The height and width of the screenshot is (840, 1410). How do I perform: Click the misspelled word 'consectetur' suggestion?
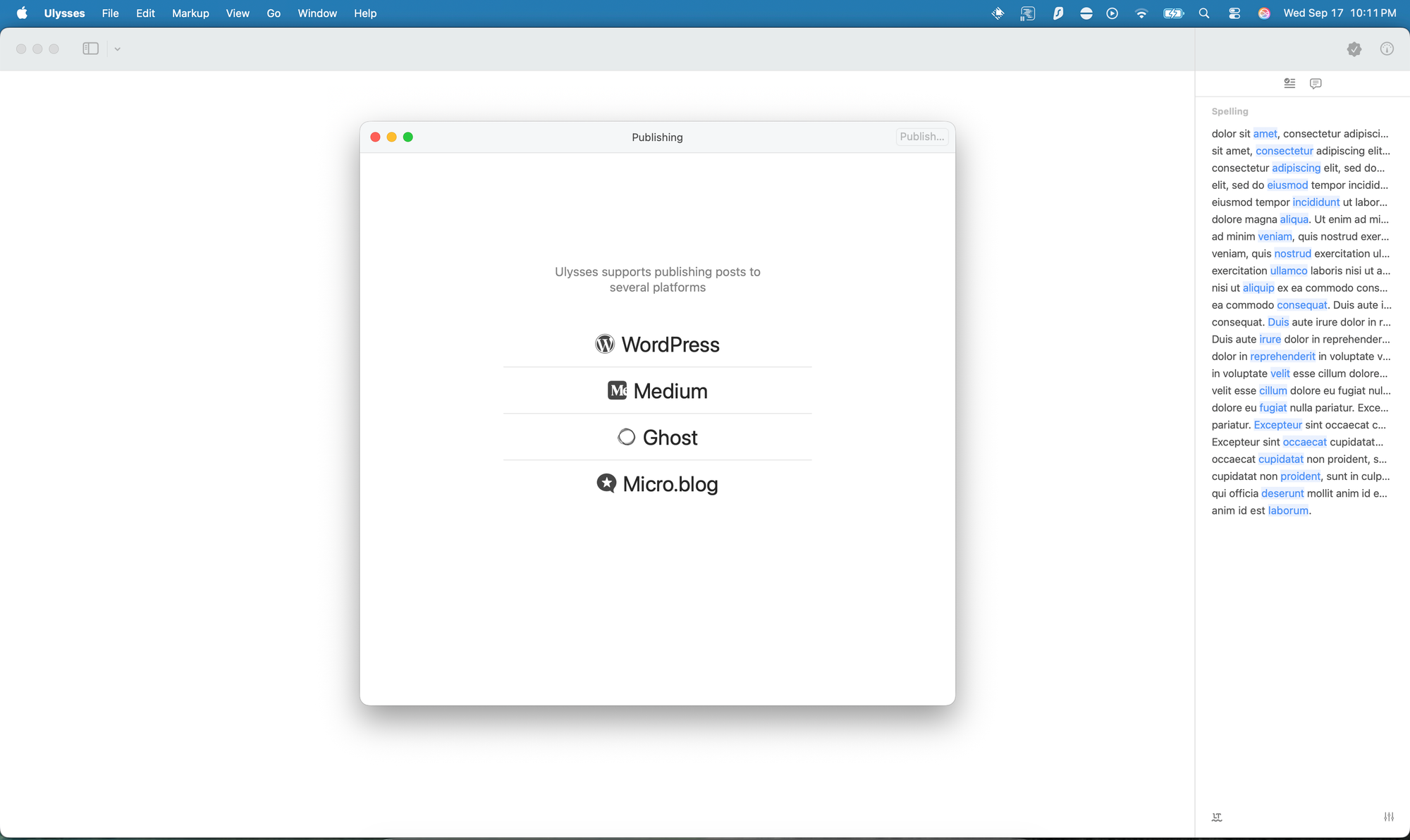pos(1284,151)
